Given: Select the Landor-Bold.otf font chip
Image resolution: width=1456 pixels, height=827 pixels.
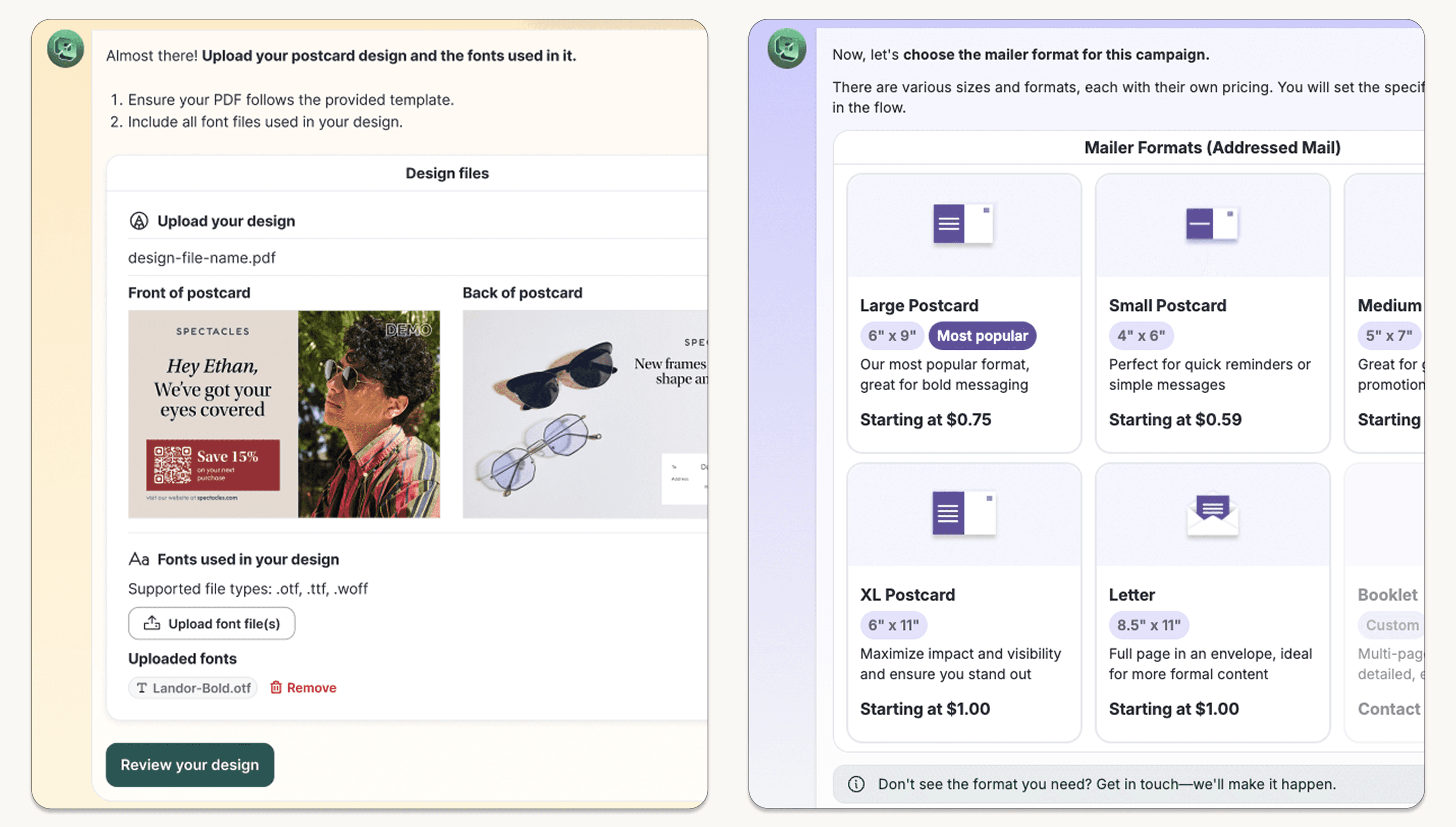Looking at the screenshot, I should (x=193, y=688).
